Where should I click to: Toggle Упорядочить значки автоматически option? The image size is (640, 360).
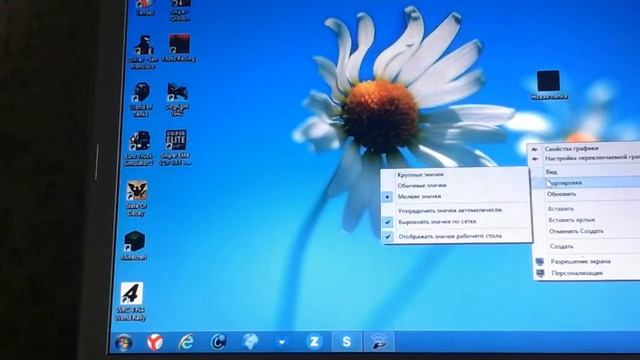point(456,210)
